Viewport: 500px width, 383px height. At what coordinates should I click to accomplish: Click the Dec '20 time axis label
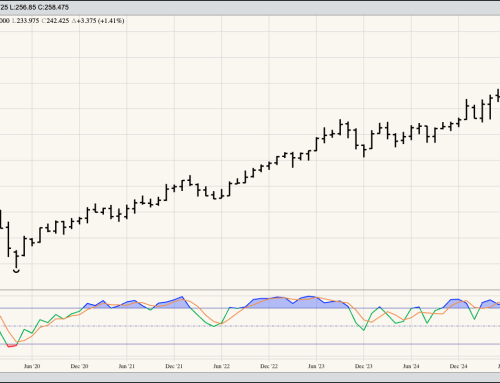point(79,366)
